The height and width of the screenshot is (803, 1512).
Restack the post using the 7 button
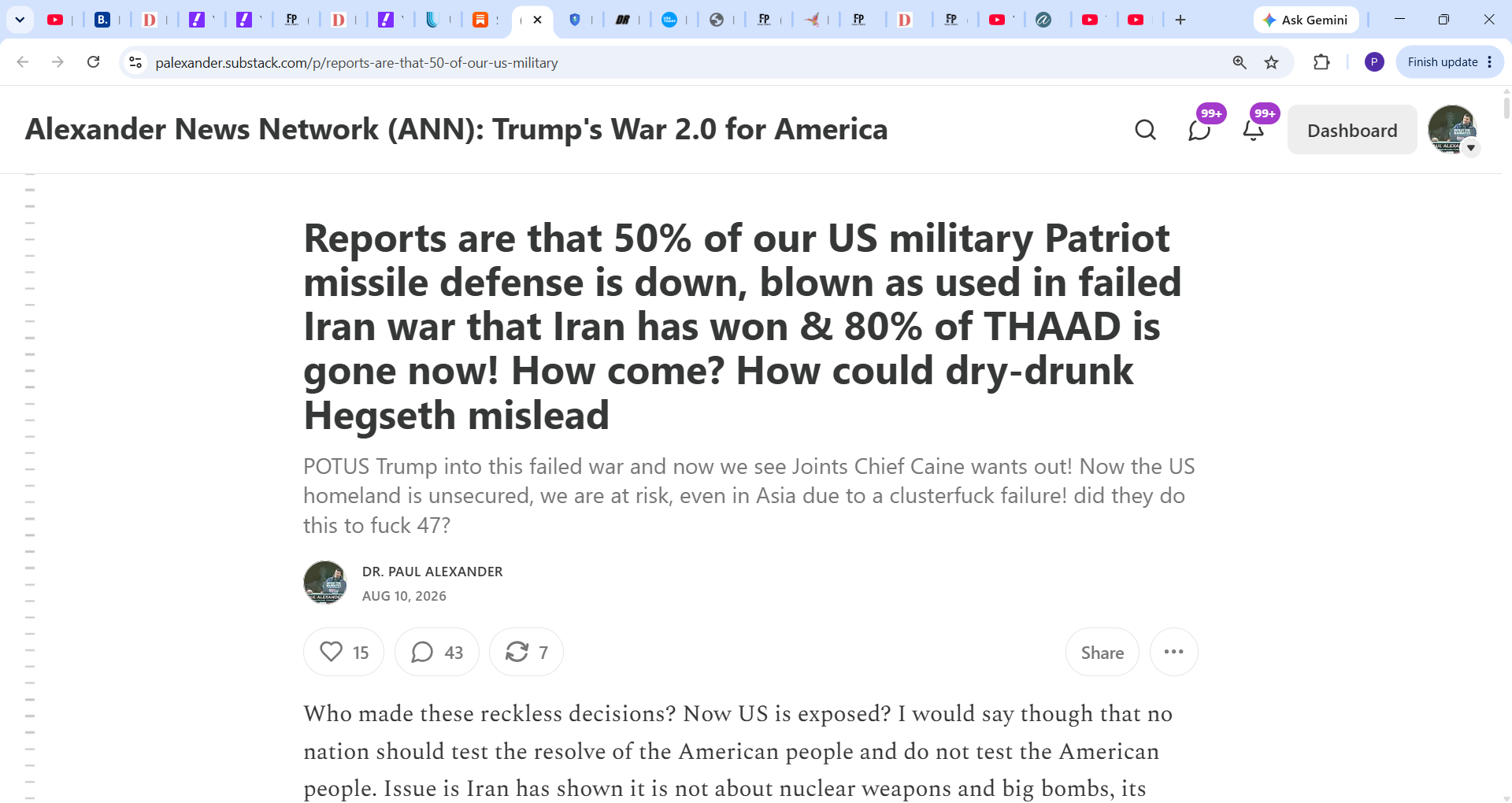coord(526,652)
